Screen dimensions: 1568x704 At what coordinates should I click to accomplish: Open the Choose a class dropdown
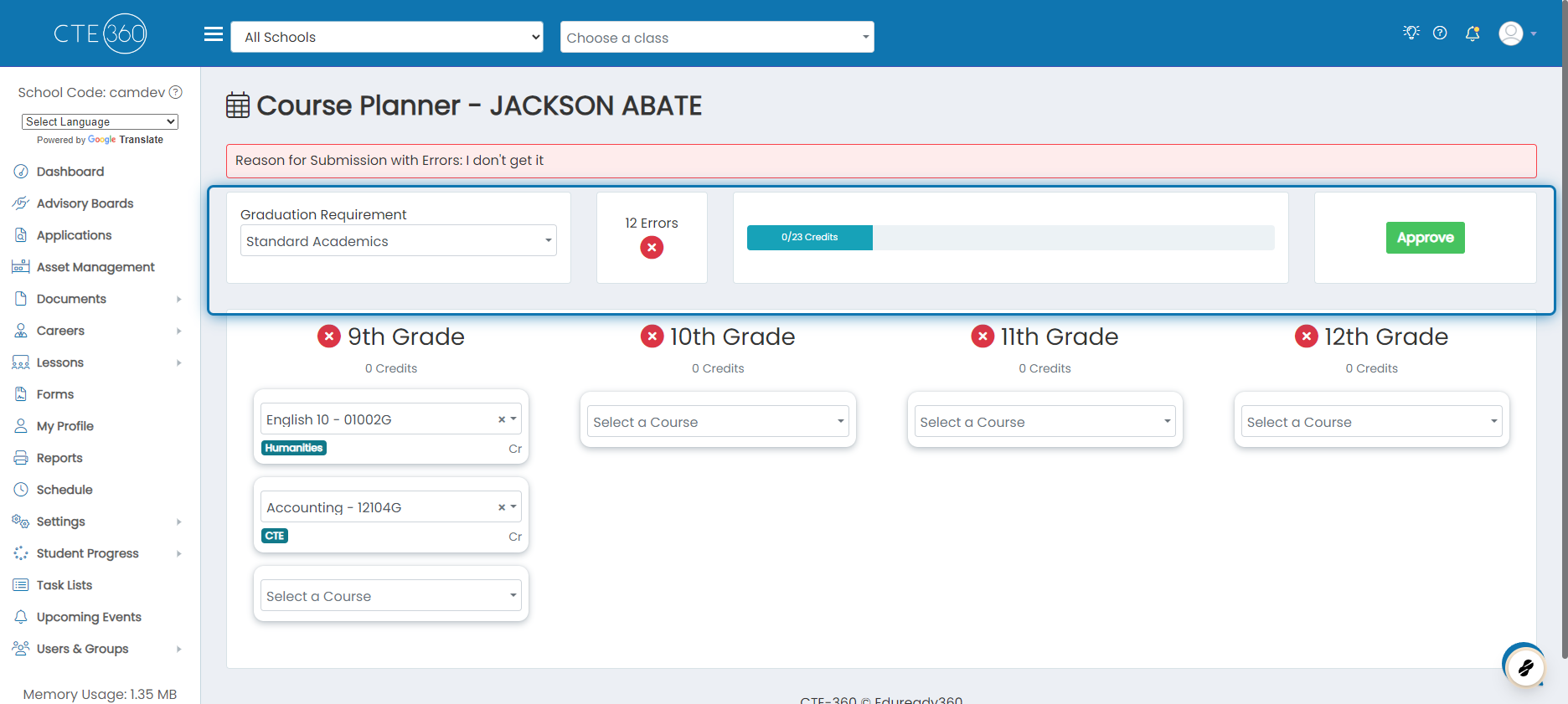click(717, 37)
